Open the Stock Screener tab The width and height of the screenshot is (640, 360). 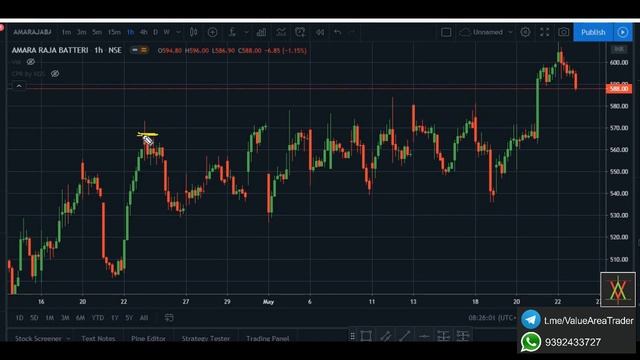pos(38,338)
